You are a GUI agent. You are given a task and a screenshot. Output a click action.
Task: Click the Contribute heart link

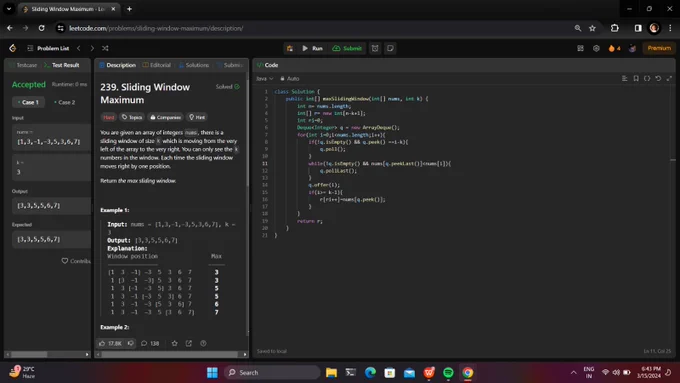click(76, 261)
